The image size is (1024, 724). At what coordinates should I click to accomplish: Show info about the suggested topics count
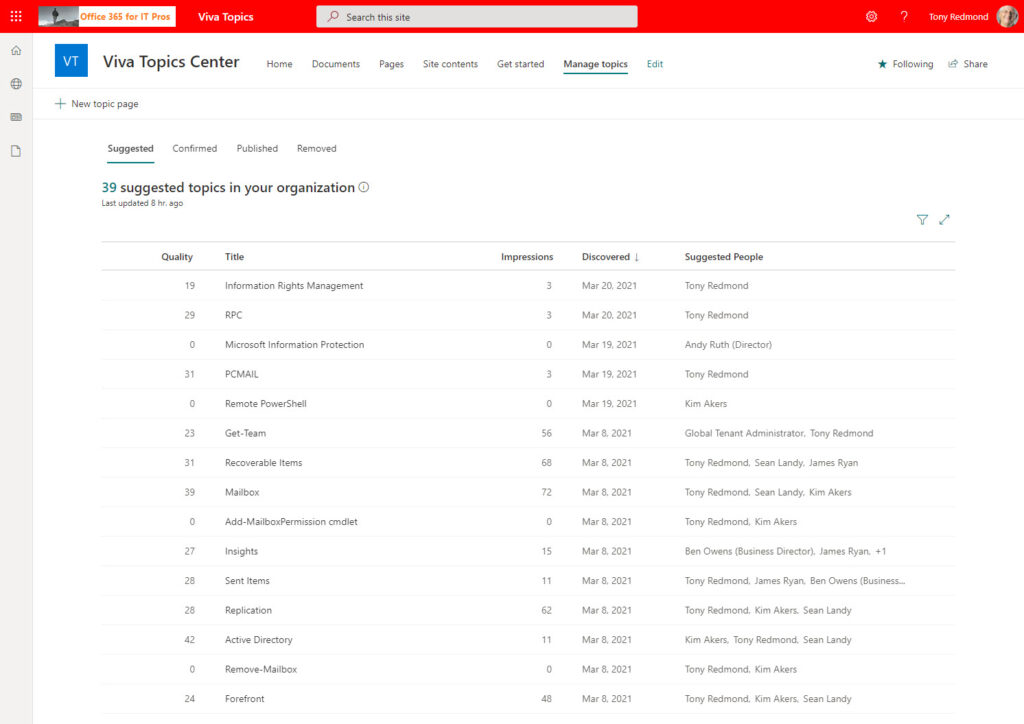364,187
